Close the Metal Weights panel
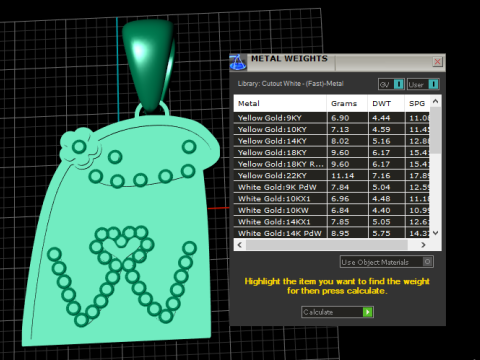480x360 pixels. tap(437, 62)
